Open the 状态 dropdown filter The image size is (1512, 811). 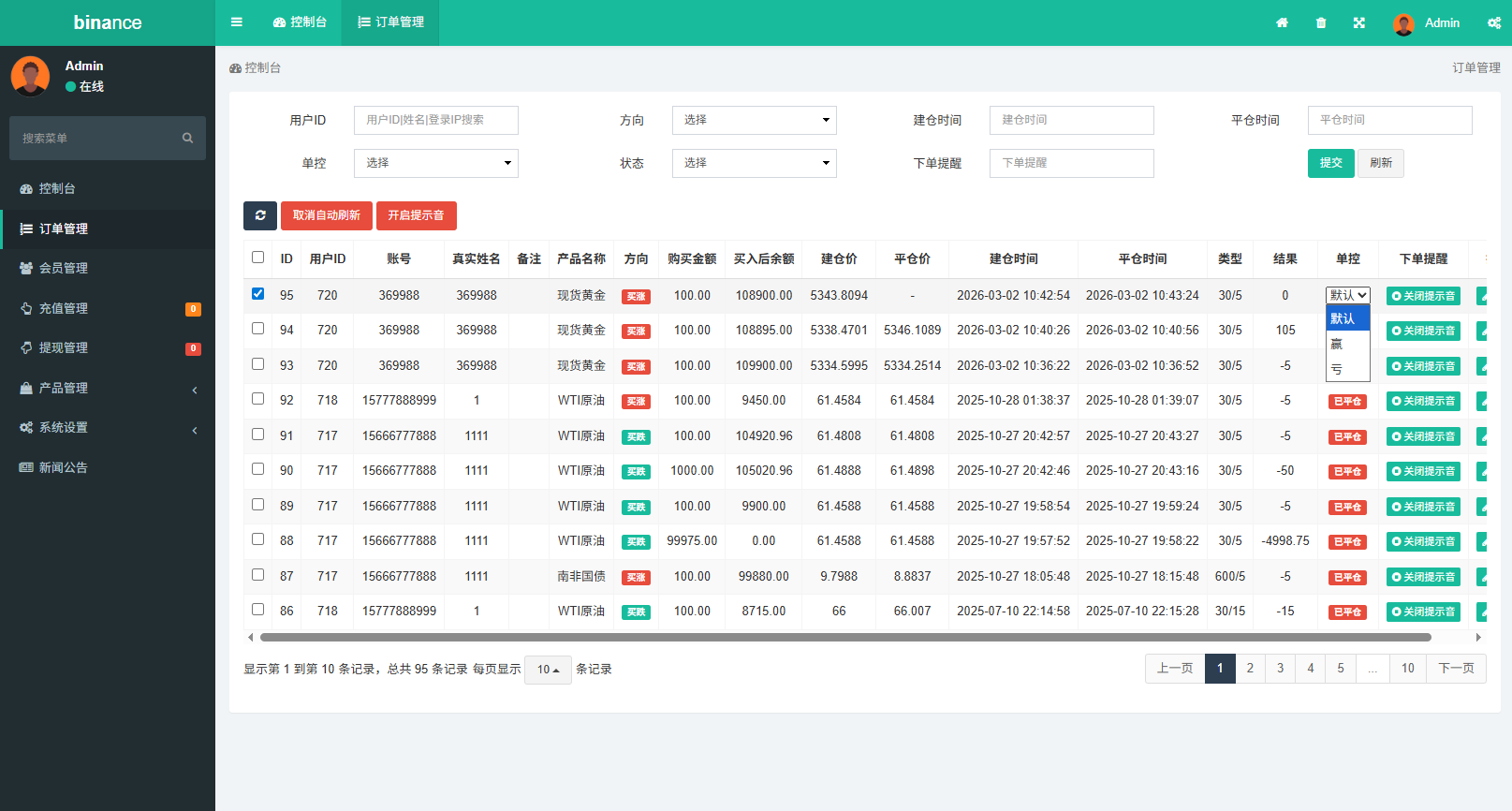pos(754,163)
